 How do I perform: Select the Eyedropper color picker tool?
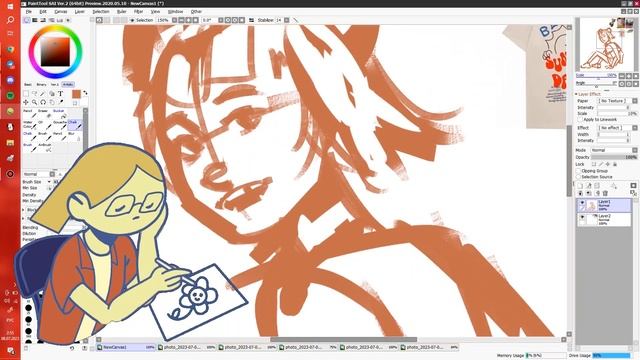pyautogui.click(x=60, y=102)
